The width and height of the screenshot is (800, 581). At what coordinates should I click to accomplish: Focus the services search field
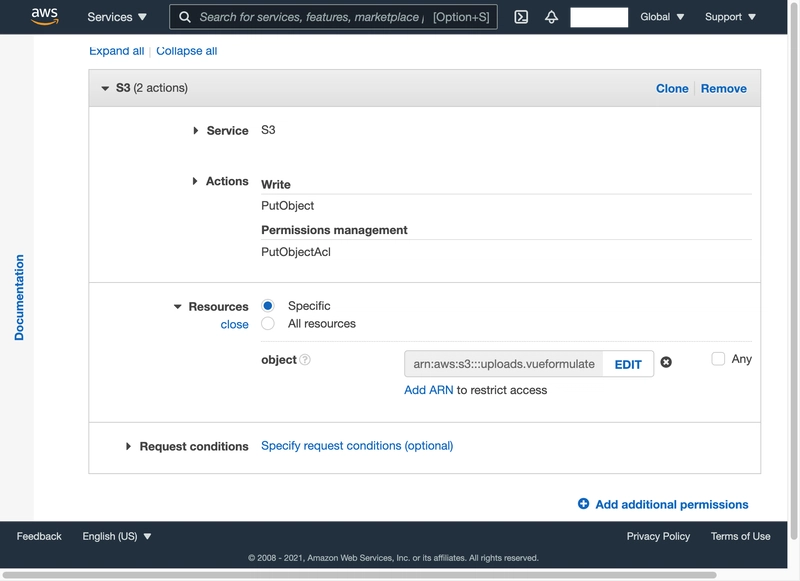[x=333, y=17]
